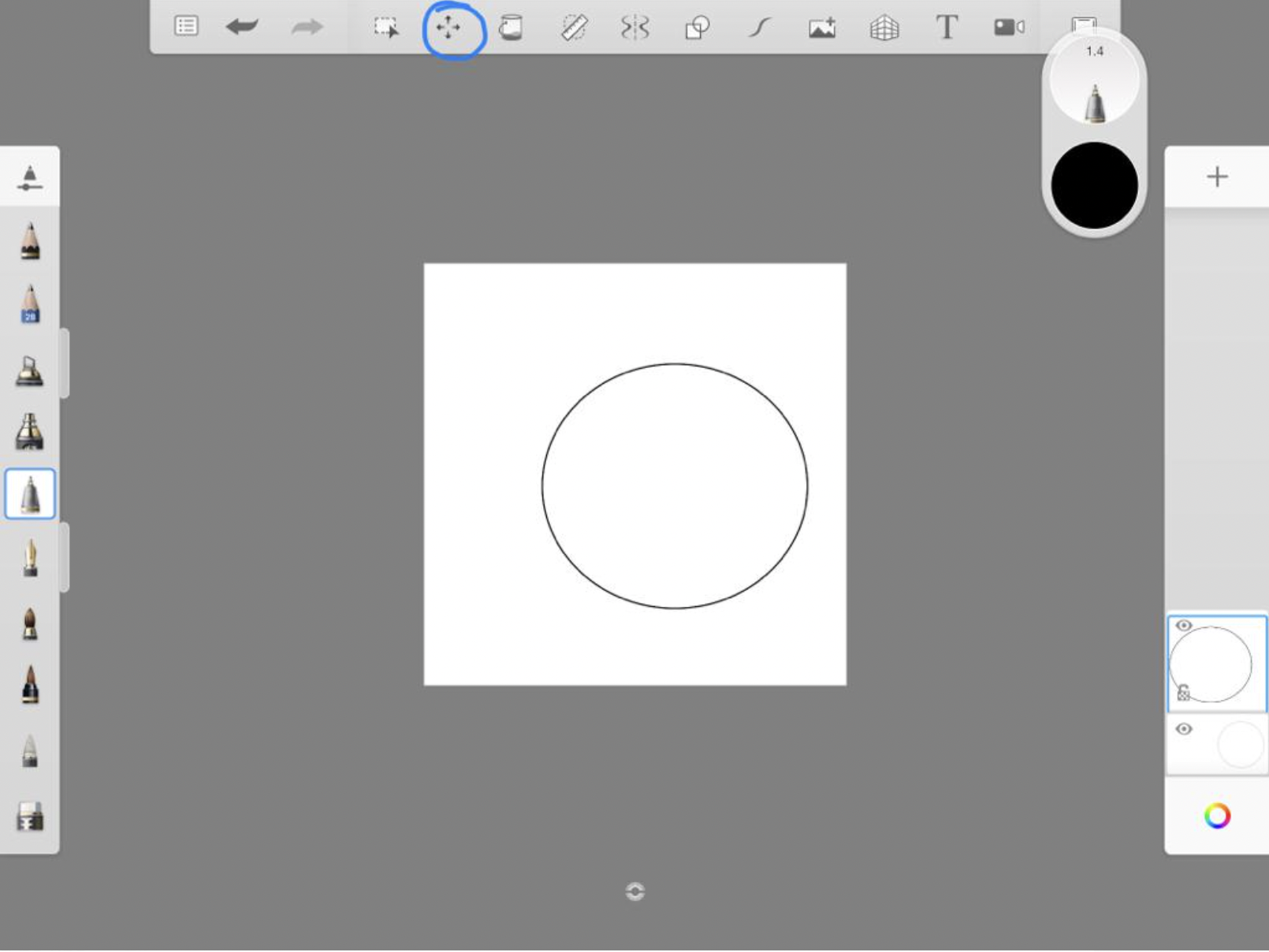Select the soft eraser tip brush
This screenshot has height=952, width=1269.
(30, 750)
